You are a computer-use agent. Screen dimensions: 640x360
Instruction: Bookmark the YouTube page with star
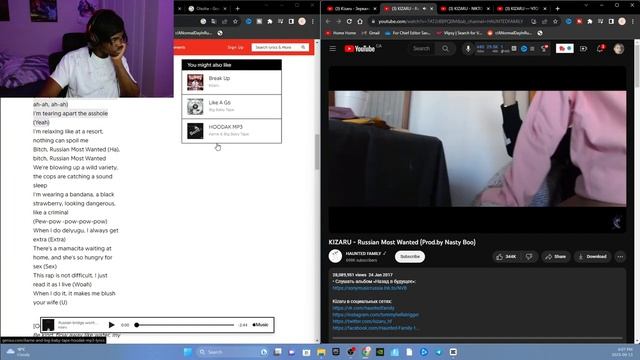(x=555, y=21)
